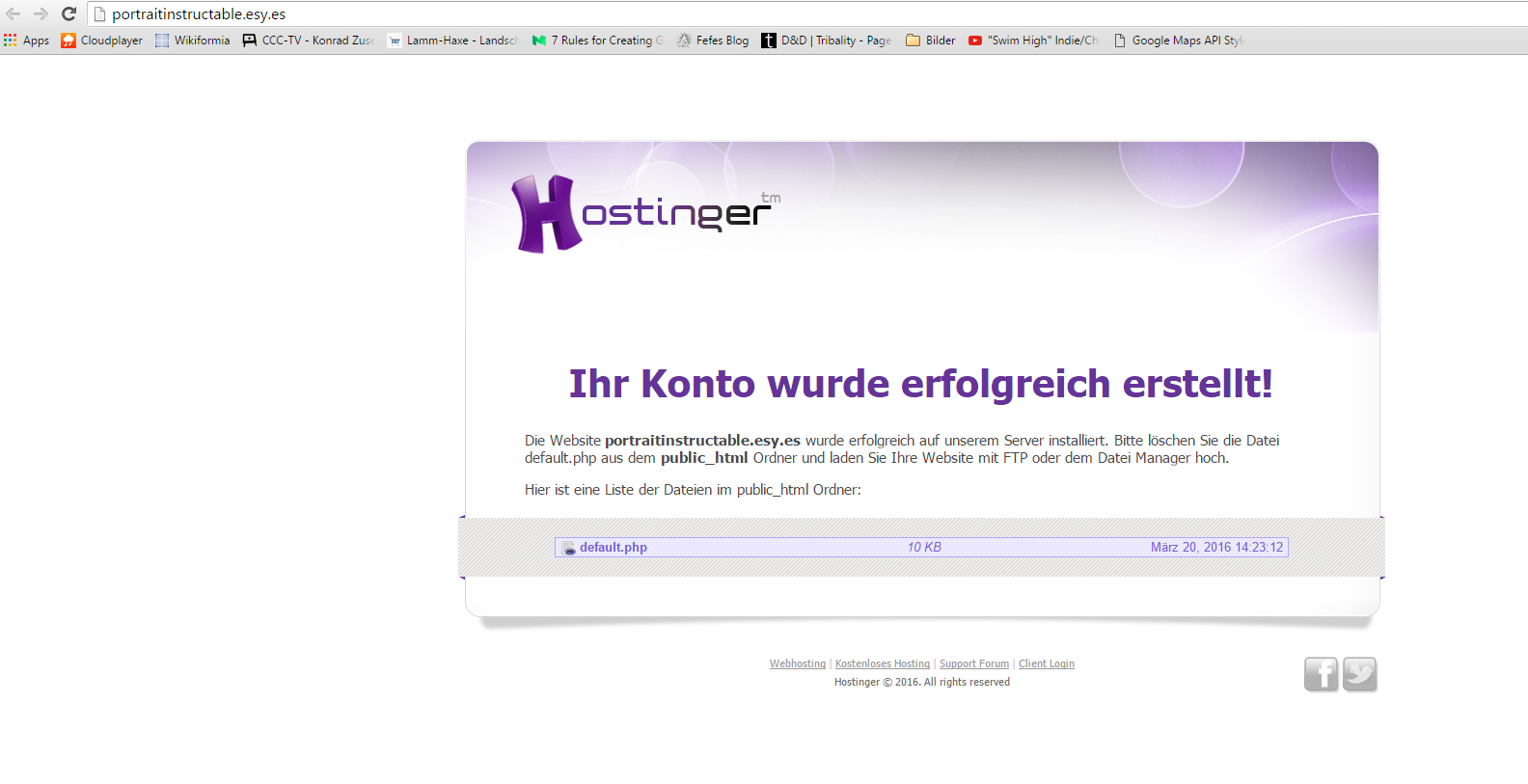Reload the page with refresh icon
This screenshot has height=784, width=1528.
tap(68, 14)
